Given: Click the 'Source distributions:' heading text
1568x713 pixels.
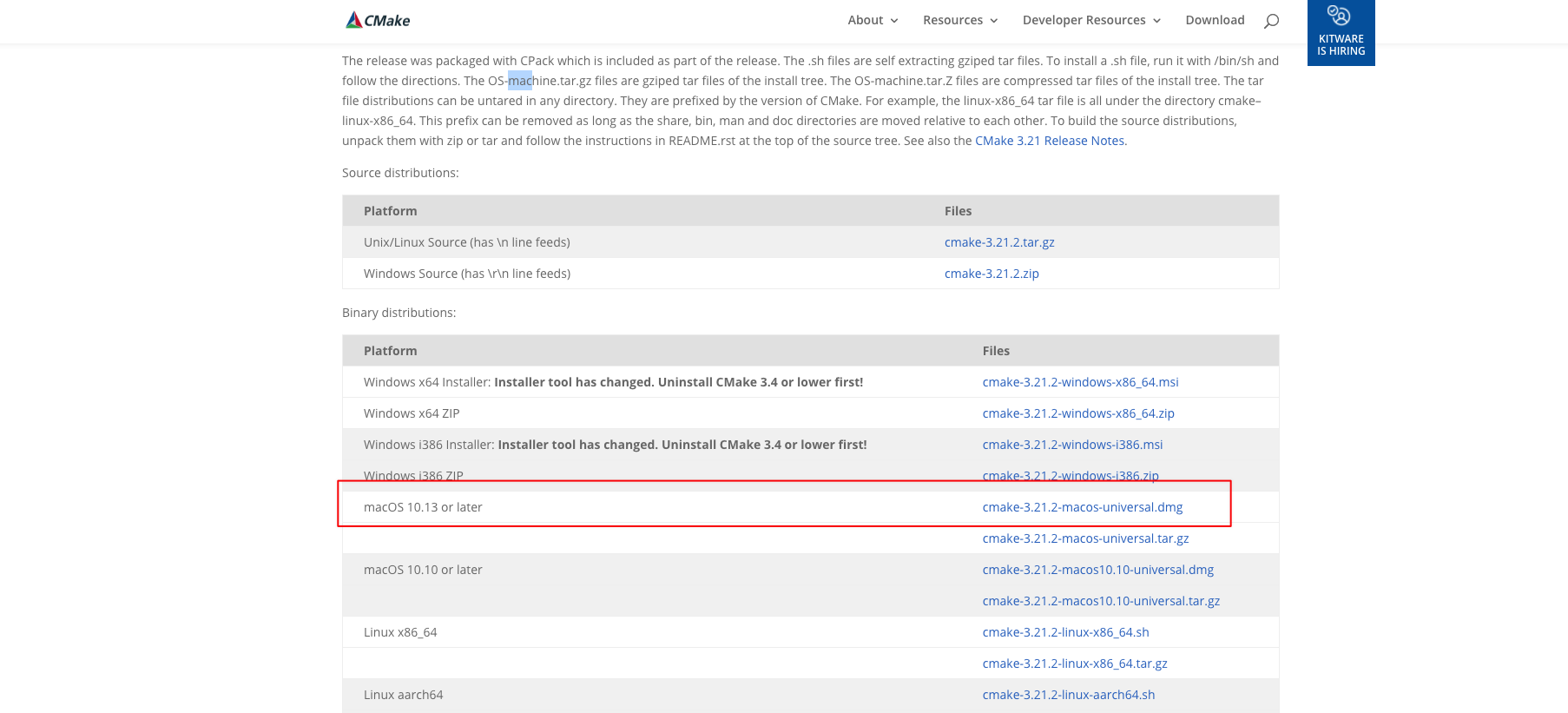Looking at the screenshot, I should pyautogui.click(x=400, y=173).
